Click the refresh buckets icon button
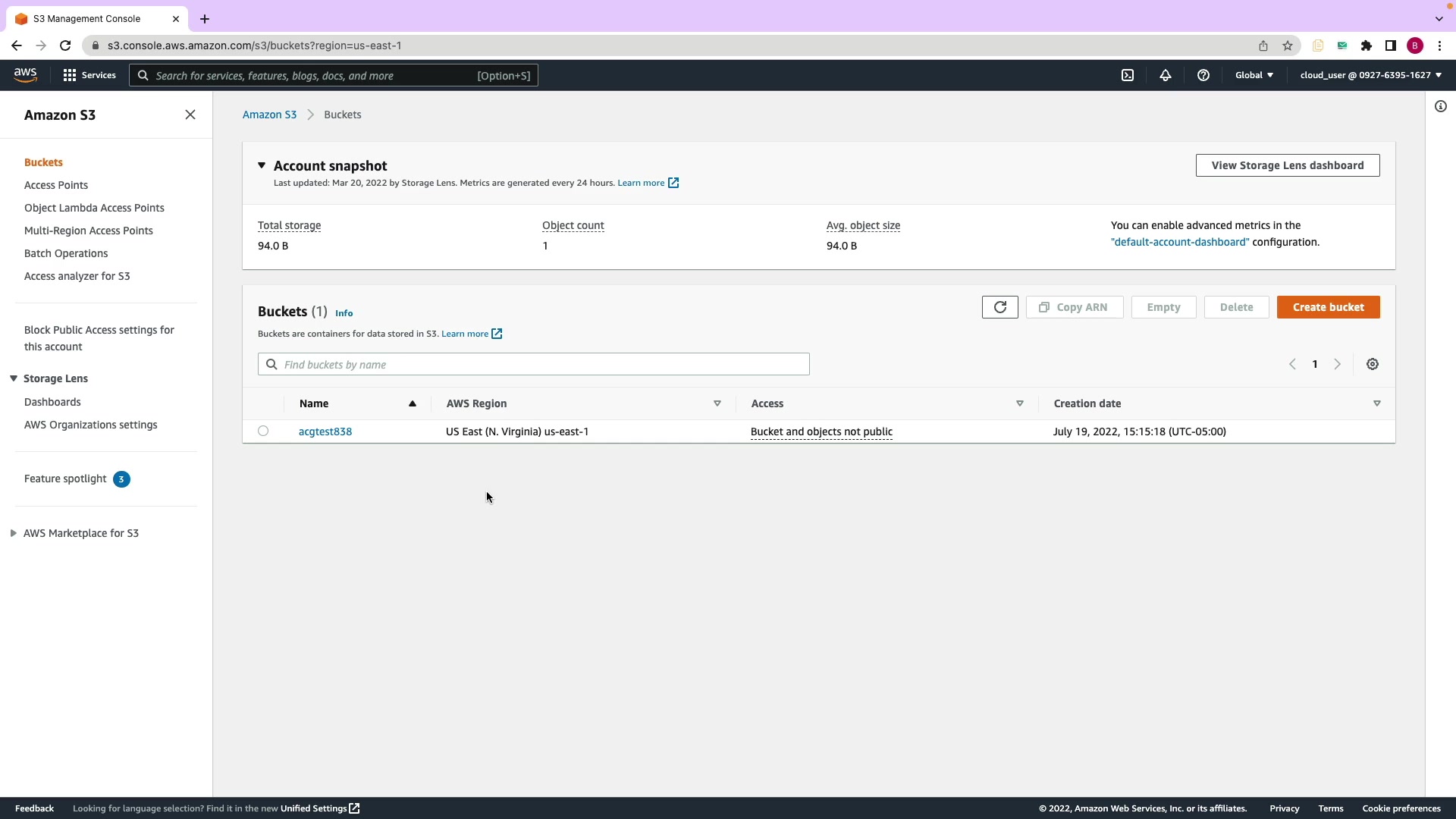1456x819 pixels. (x=999, y=307)
